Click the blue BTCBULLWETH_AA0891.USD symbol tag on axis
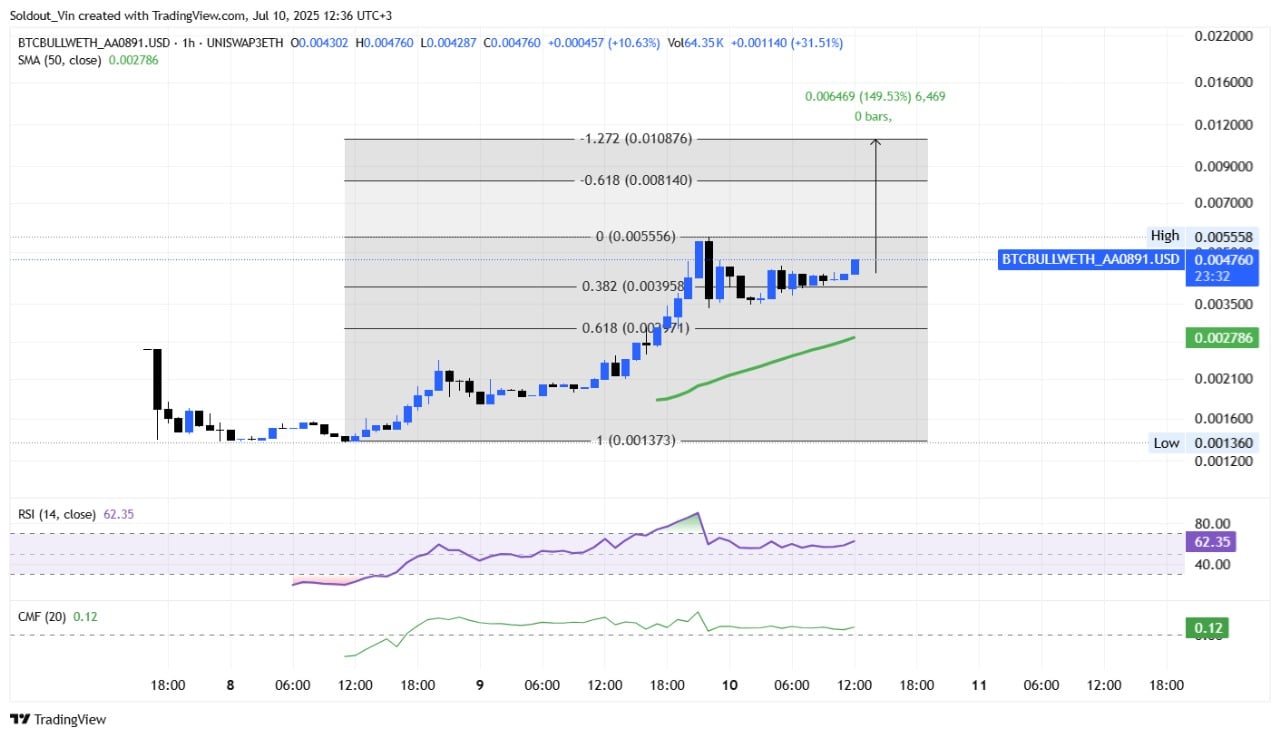The image size is (1280, 737). click(1092, 260)
